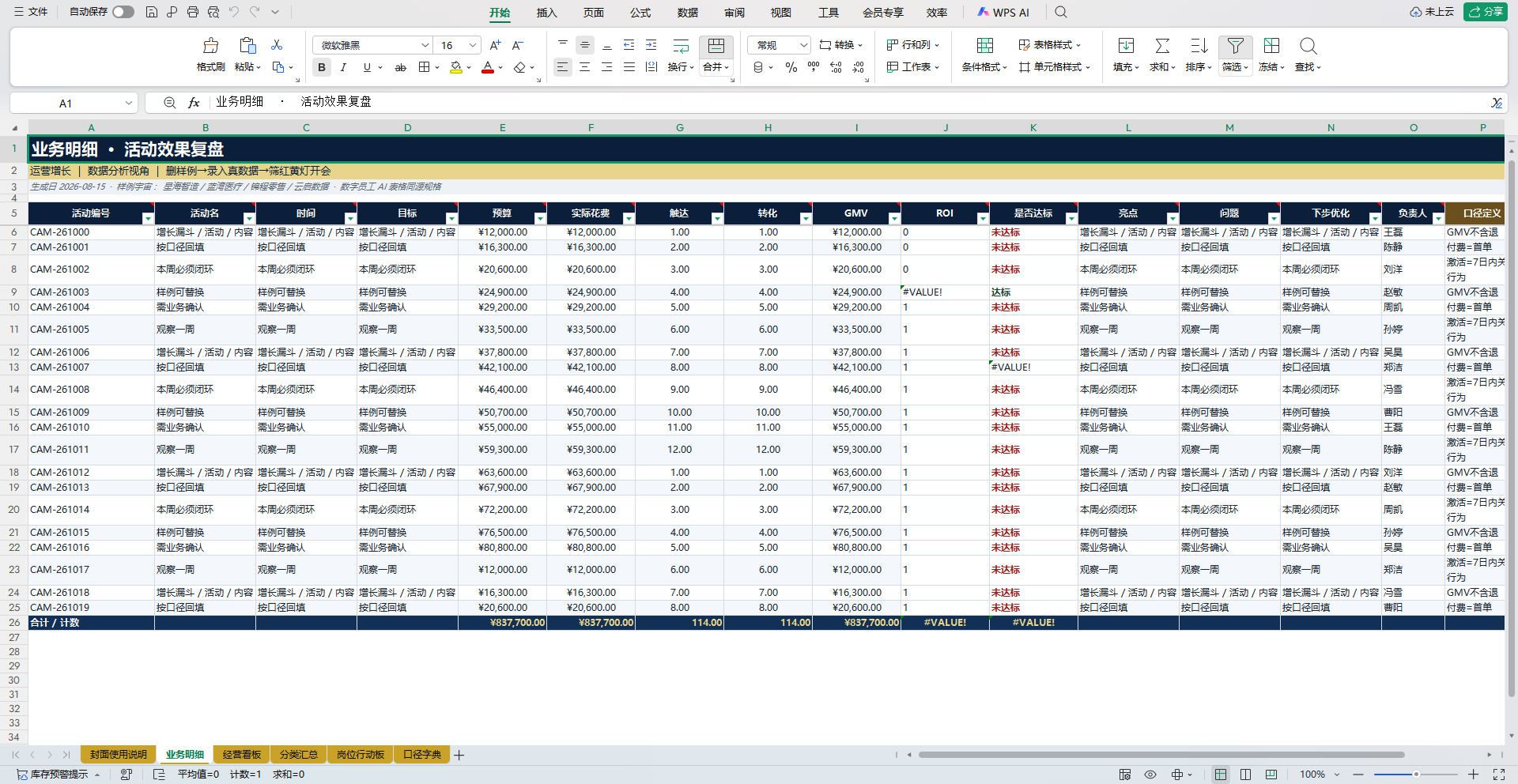
Task: Click the select-all corner of the grid
Action: [14, 127]
